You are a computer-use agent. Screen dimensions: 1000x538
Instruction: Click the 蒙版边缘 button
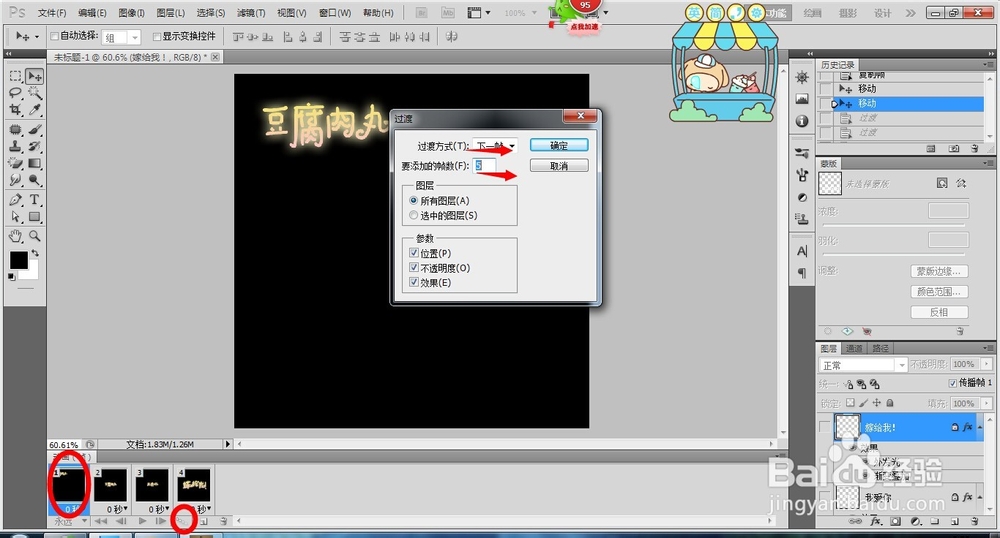tap(939, 272)
